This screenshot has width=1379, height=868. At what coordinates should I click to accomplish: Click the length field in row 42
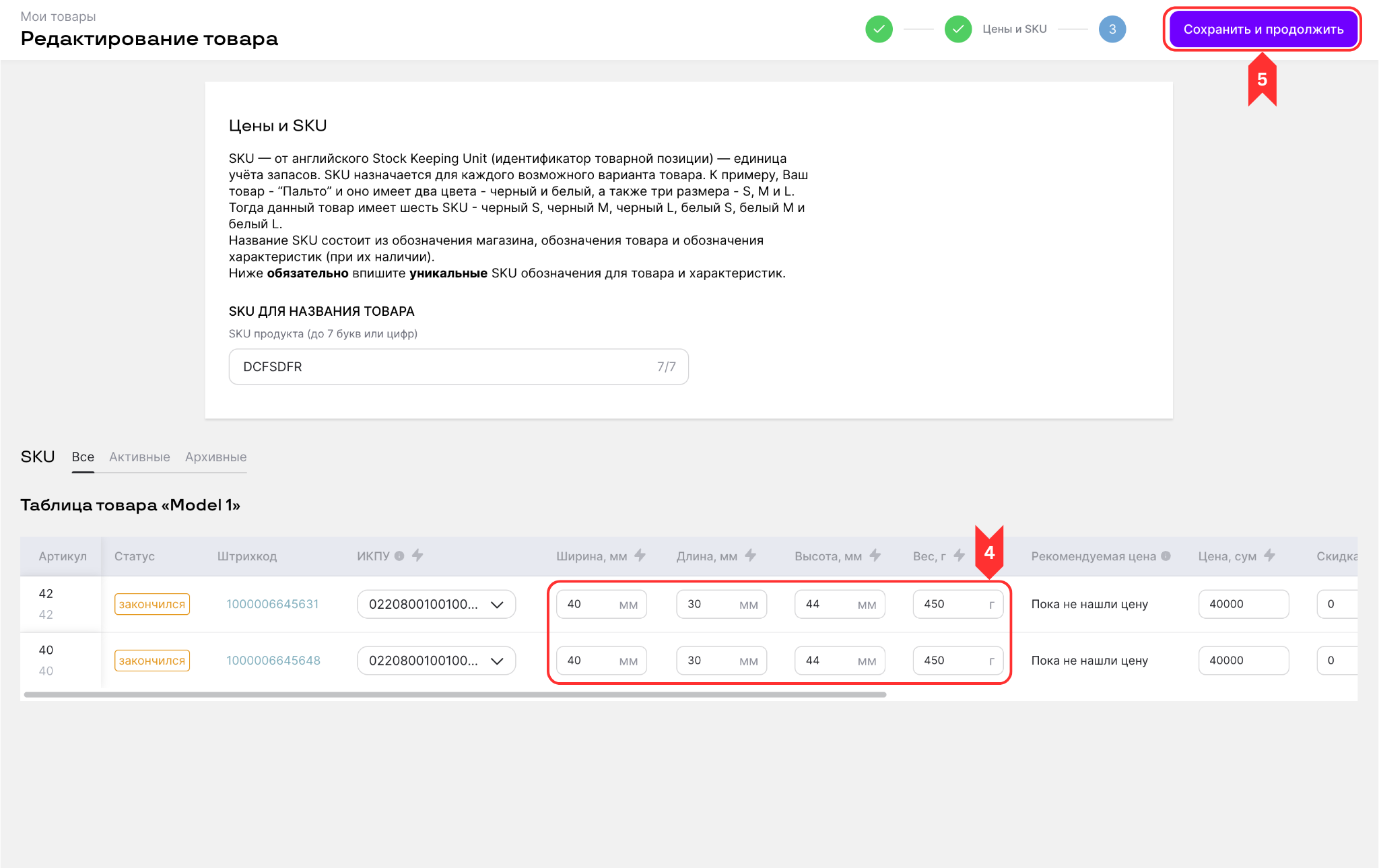pos(721,604)
